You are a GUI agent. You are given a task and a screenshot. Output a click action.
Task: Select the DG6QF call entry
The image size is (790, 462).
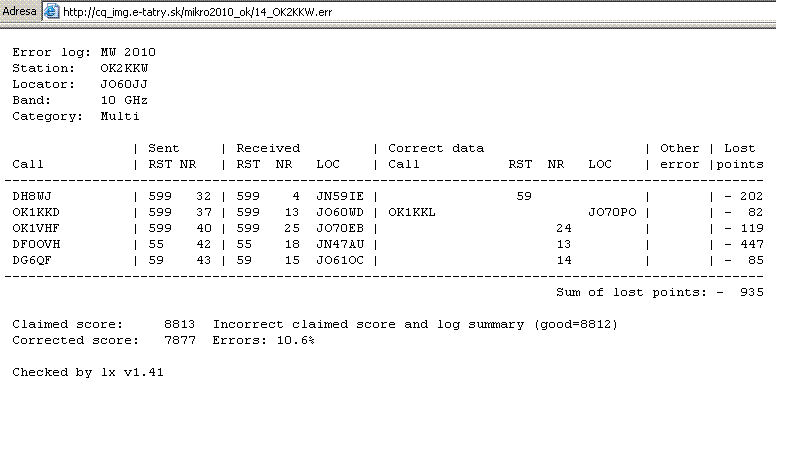point(32,260)
